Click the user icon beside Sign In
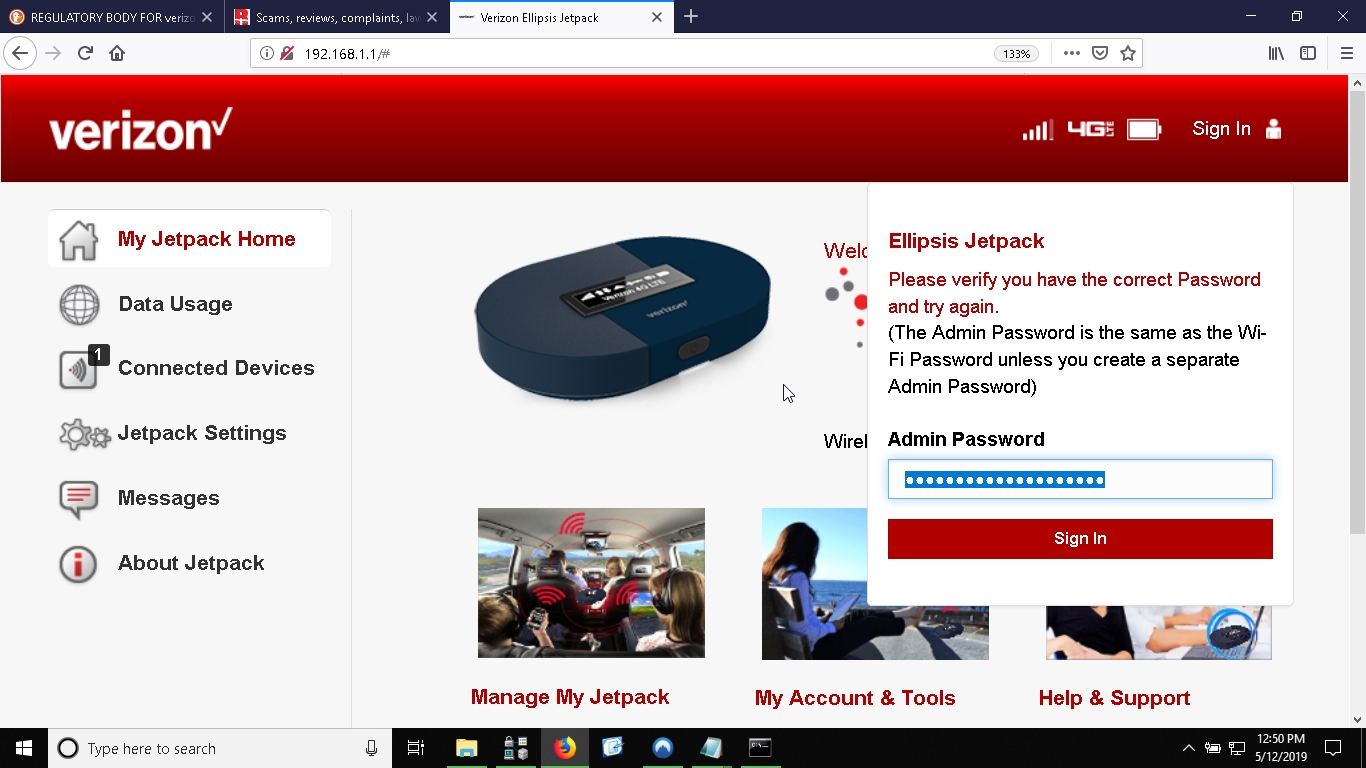 tap(1273, 129)
